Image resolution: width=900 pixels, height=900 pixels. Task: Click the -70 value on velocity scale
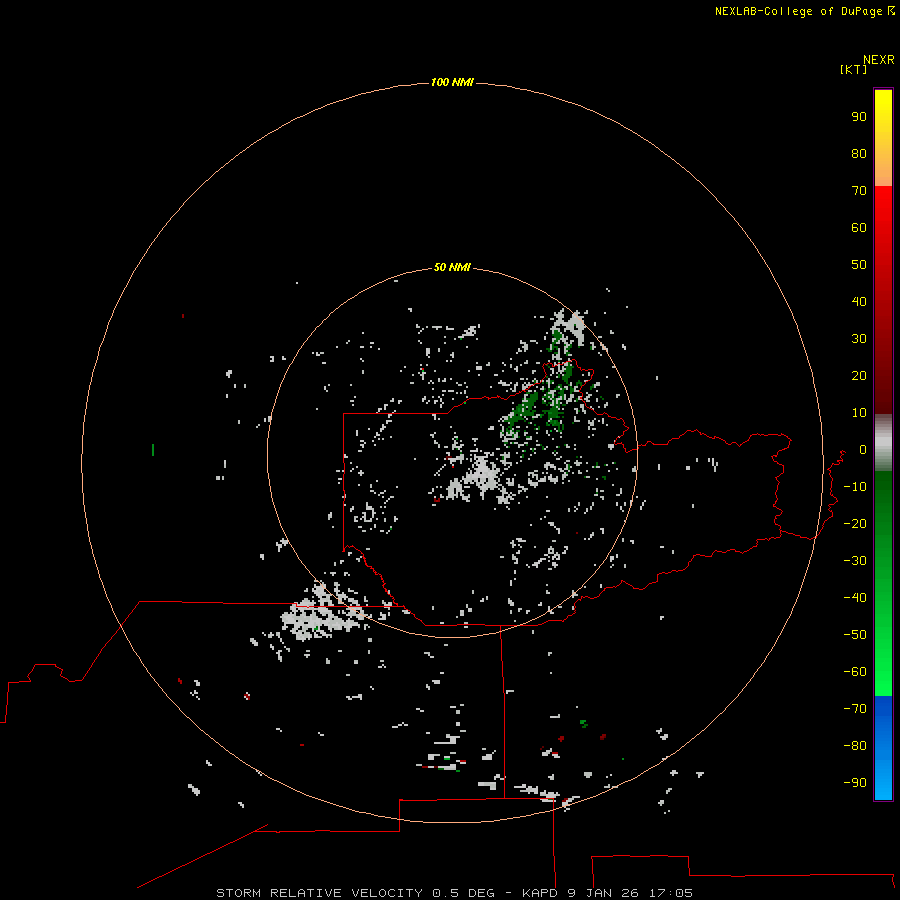[855, 708]
